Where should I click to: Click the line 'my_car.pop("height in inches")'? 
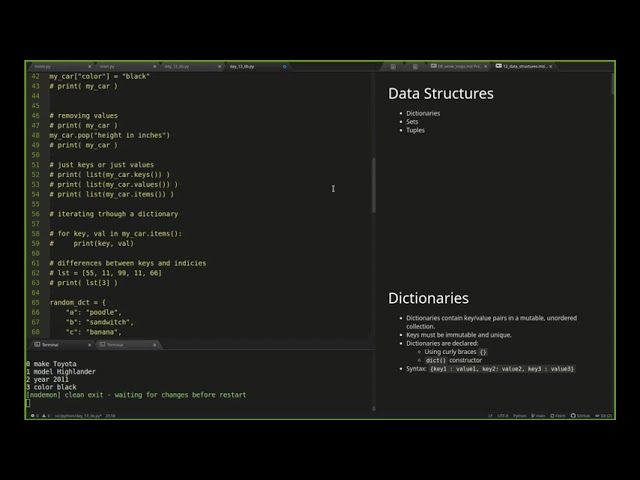(x=110, y=135)
